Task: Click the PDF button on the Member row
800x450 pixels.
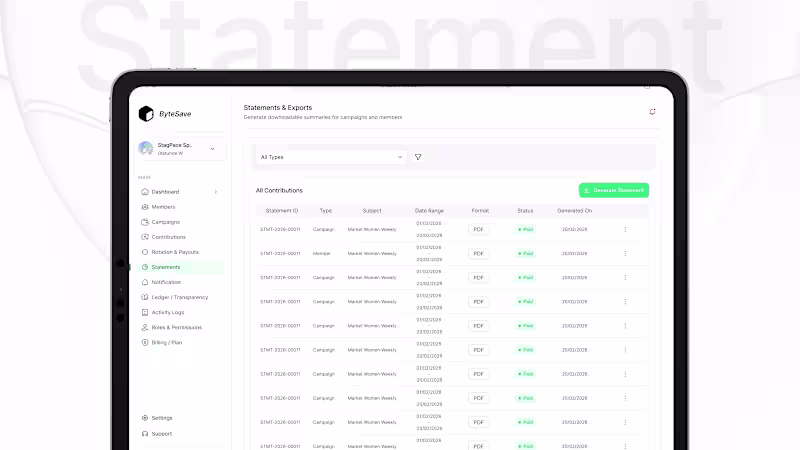Action: coord(478,254)
